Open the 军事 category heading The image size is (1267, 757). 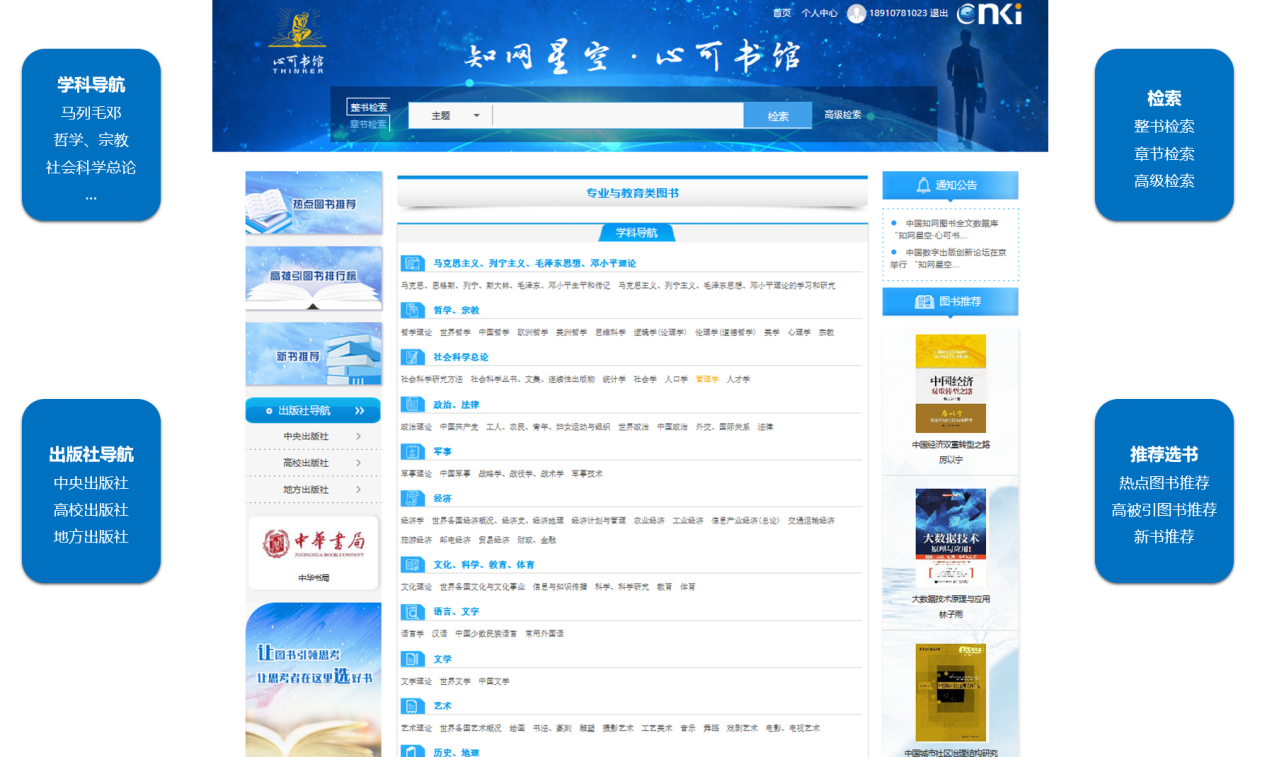click(x=442, y=451)
